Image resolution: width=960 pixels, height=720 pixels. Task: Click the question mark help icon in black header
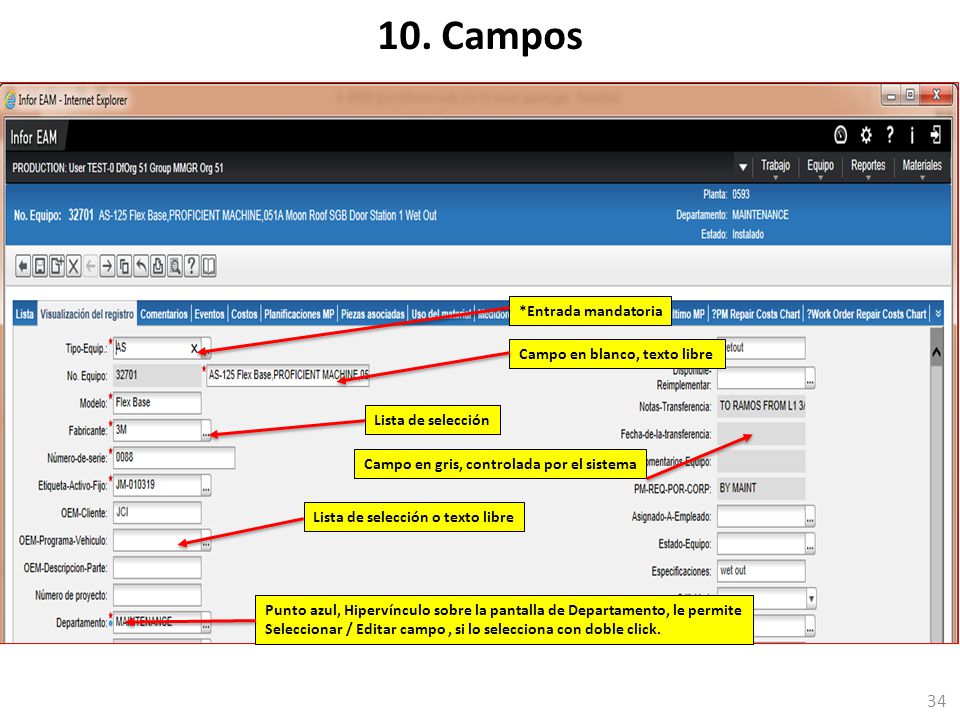pos(890,135)
